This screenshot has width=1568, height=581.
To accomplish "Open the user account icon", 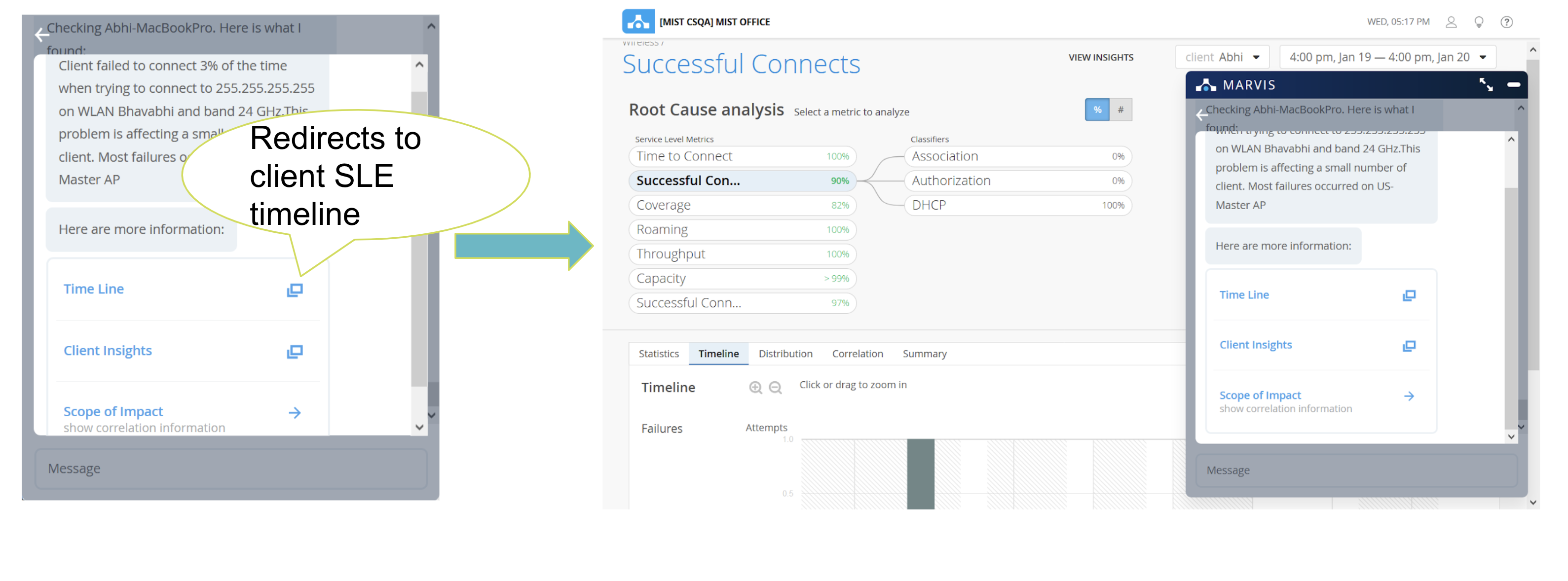I will coord(1451,22).
